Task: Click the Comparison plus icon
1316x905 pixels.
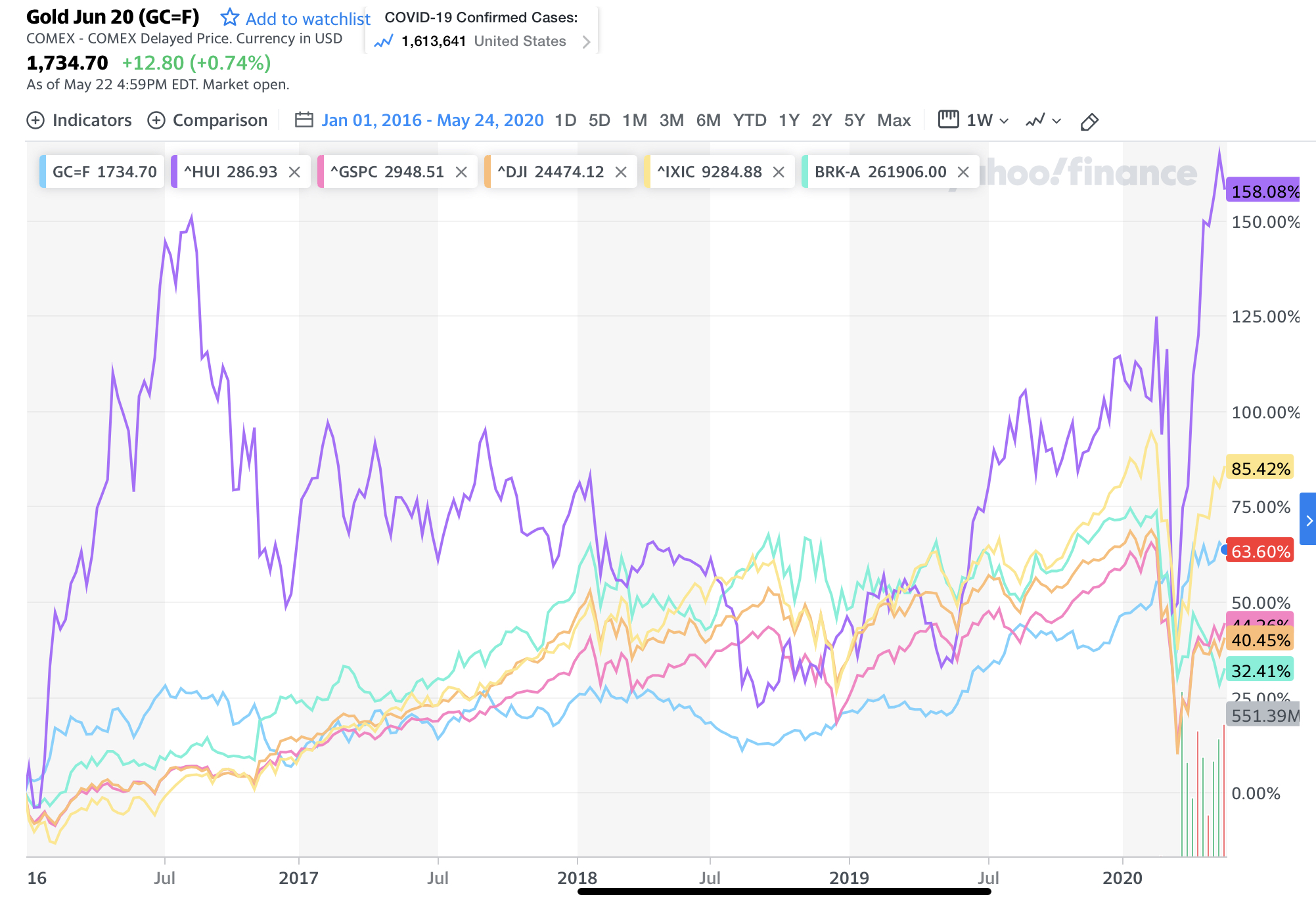Action: 156,121
